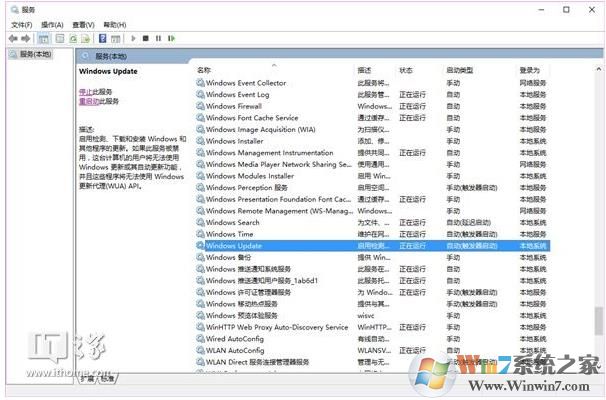This screenshot has width=606, height=400.
Task: Click the Stop Service square icon
Action: point(146,38)
